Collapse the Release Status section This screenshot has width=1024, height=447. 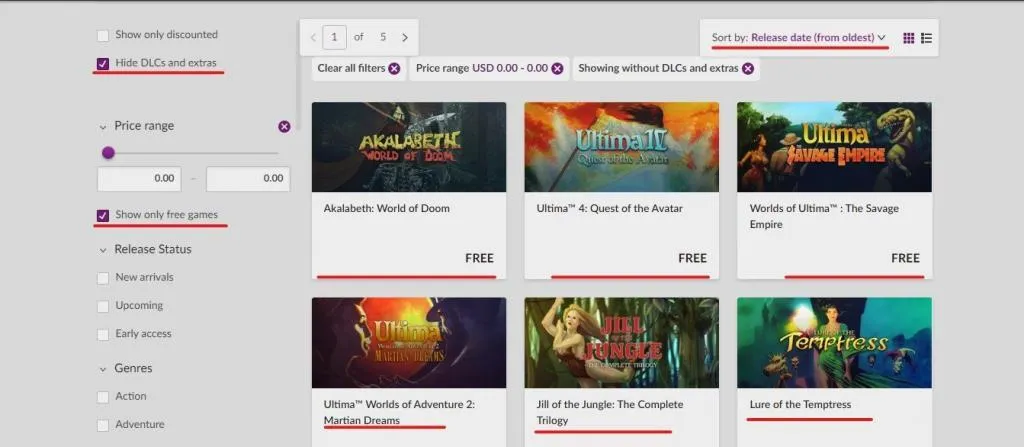click(x=103, y=250)
